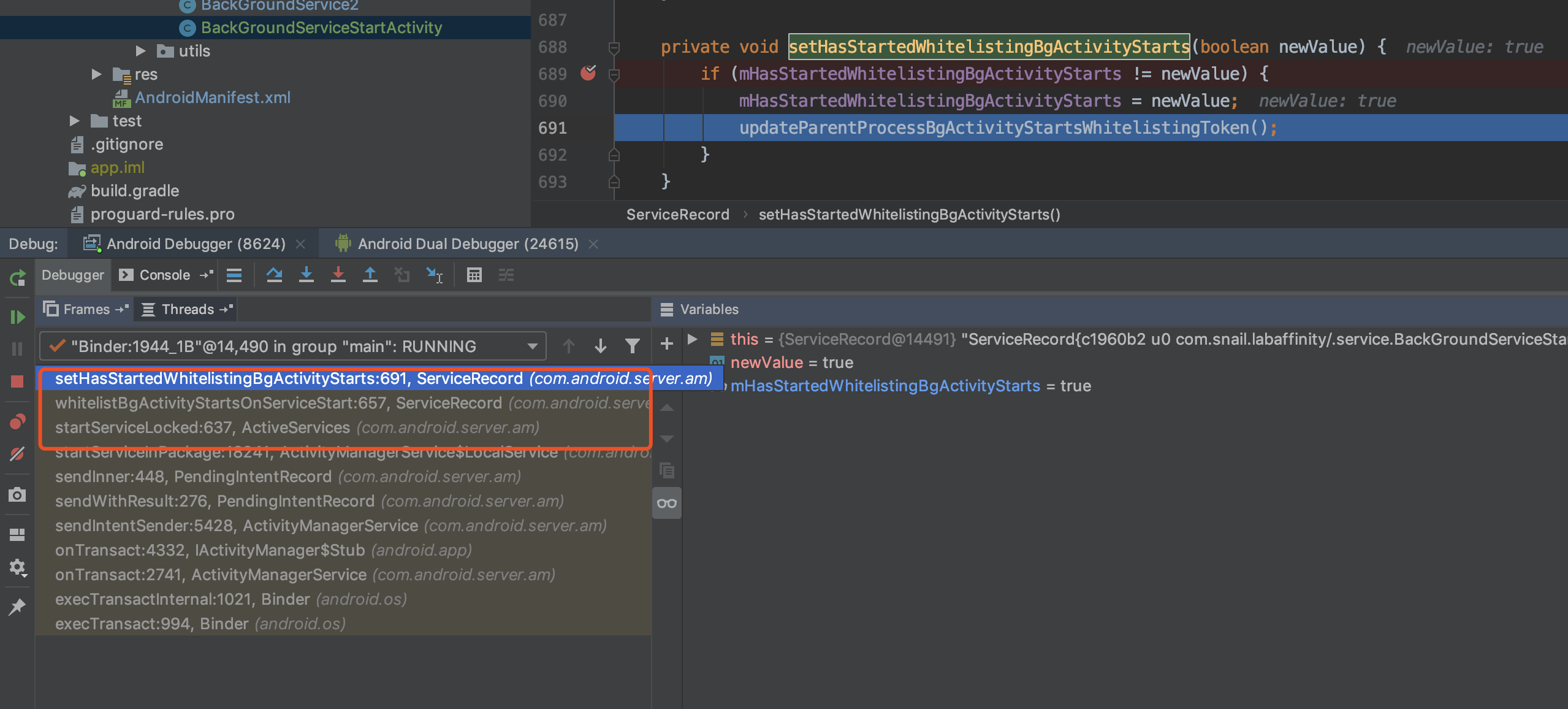
Task: Click the frames filter funnel icon
Action: [633, 347]
